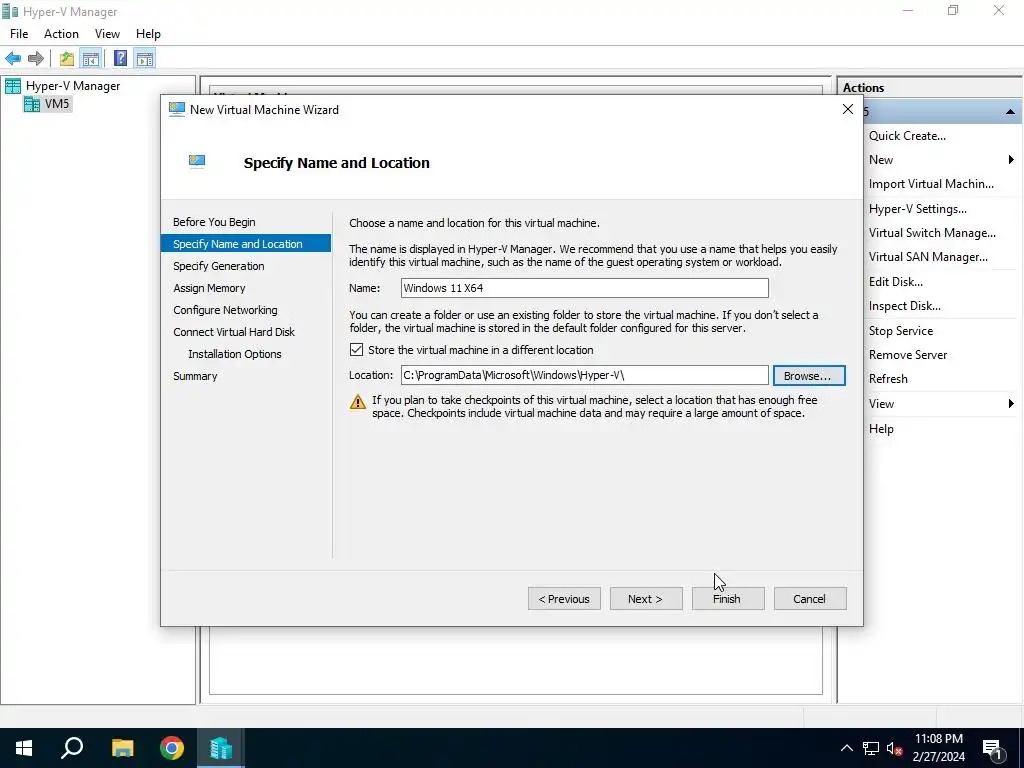Click the Browse... button

[x=809, y=376]
